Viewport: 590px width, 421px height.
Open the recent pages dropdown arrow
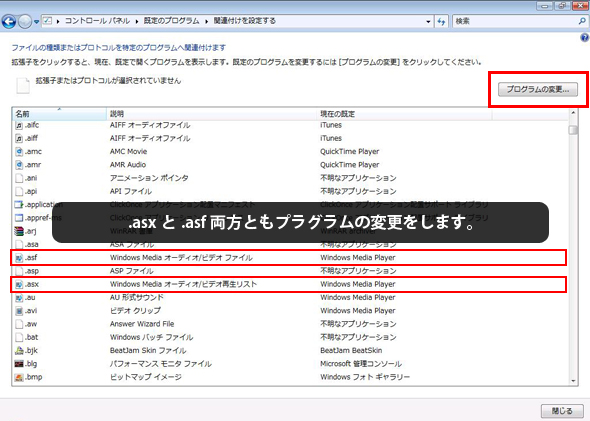coord(36,22)
